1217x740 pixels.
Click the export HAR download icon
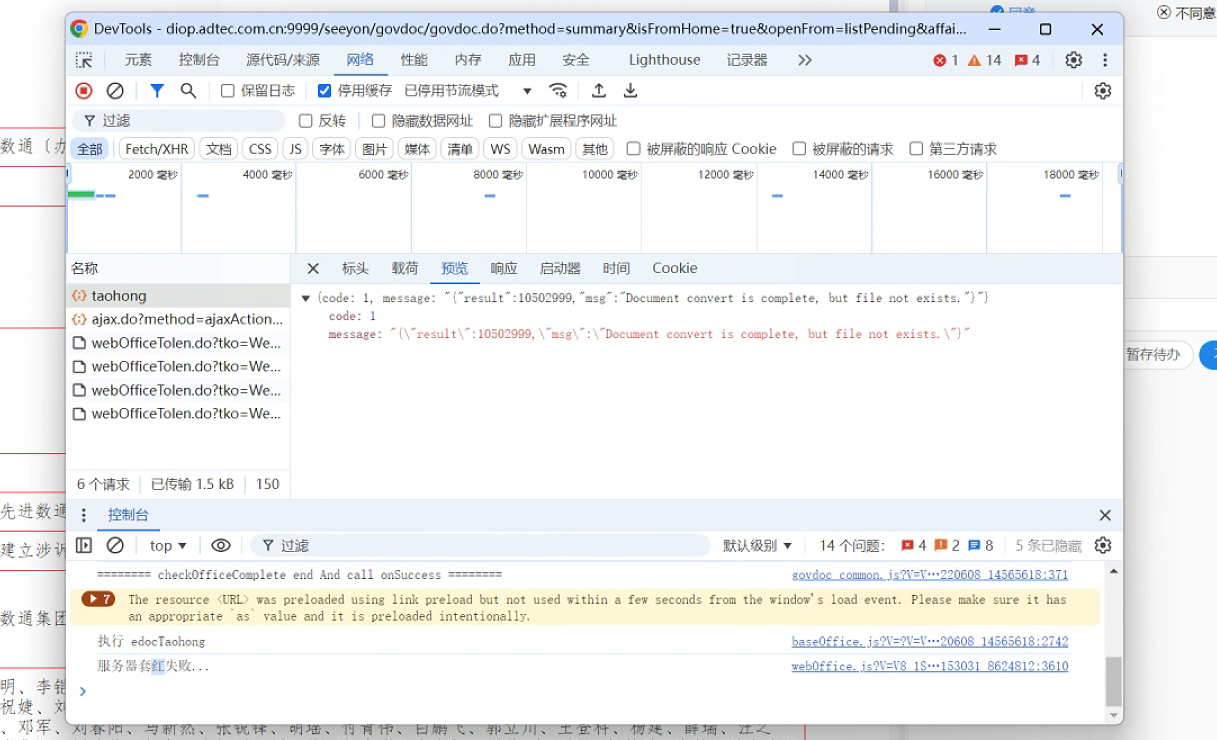pos(631,91)
